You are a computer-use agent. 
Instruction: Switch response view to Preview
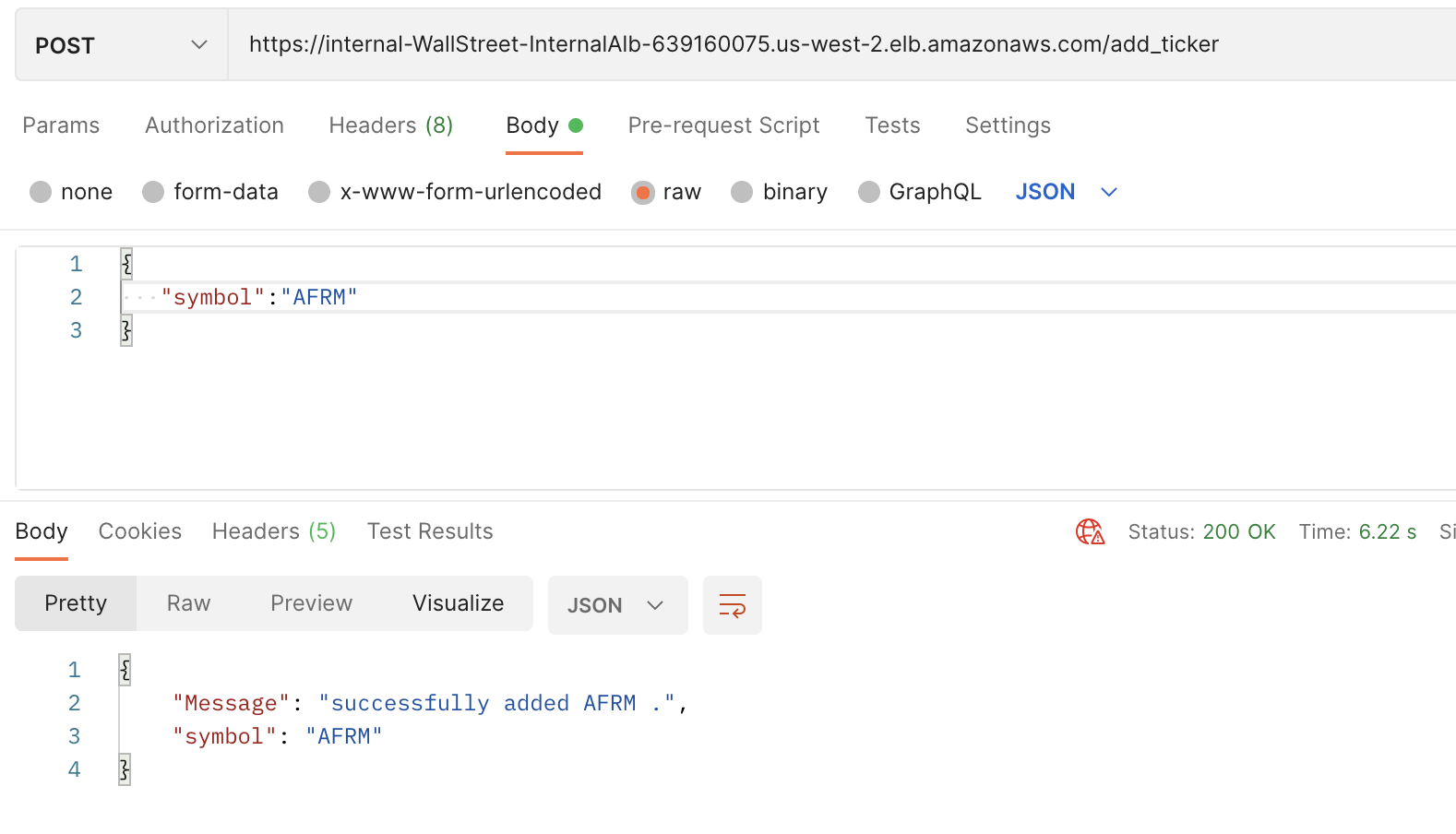point(311,603)
